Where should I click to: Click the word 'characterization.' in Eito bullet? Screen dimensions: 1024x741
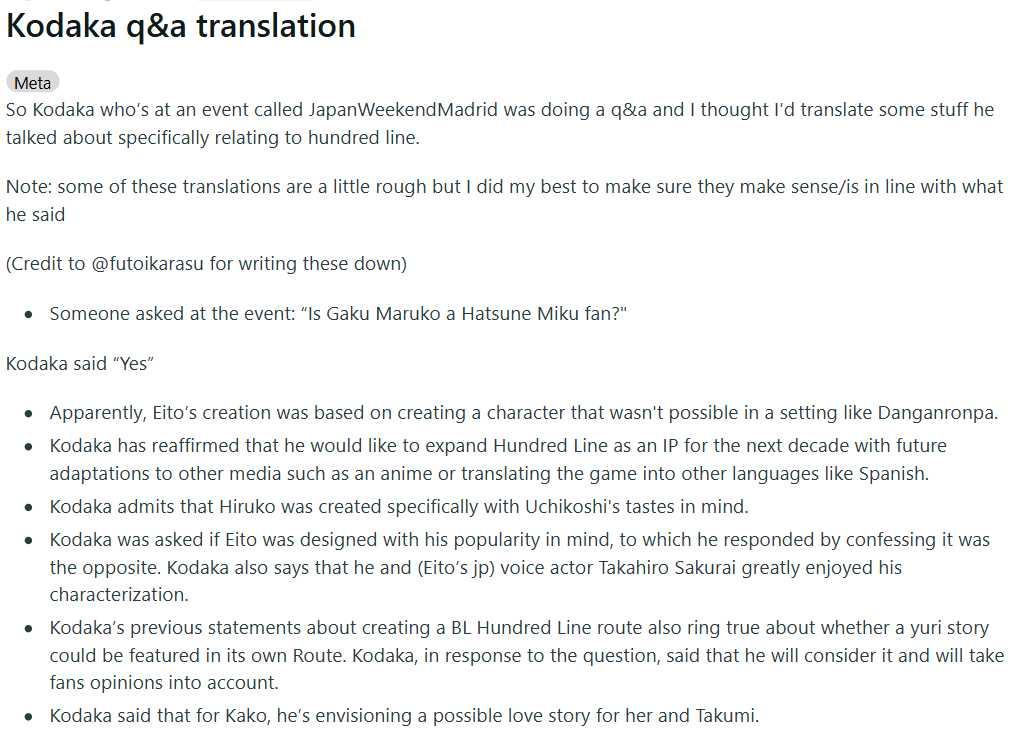tap(119, 595)
